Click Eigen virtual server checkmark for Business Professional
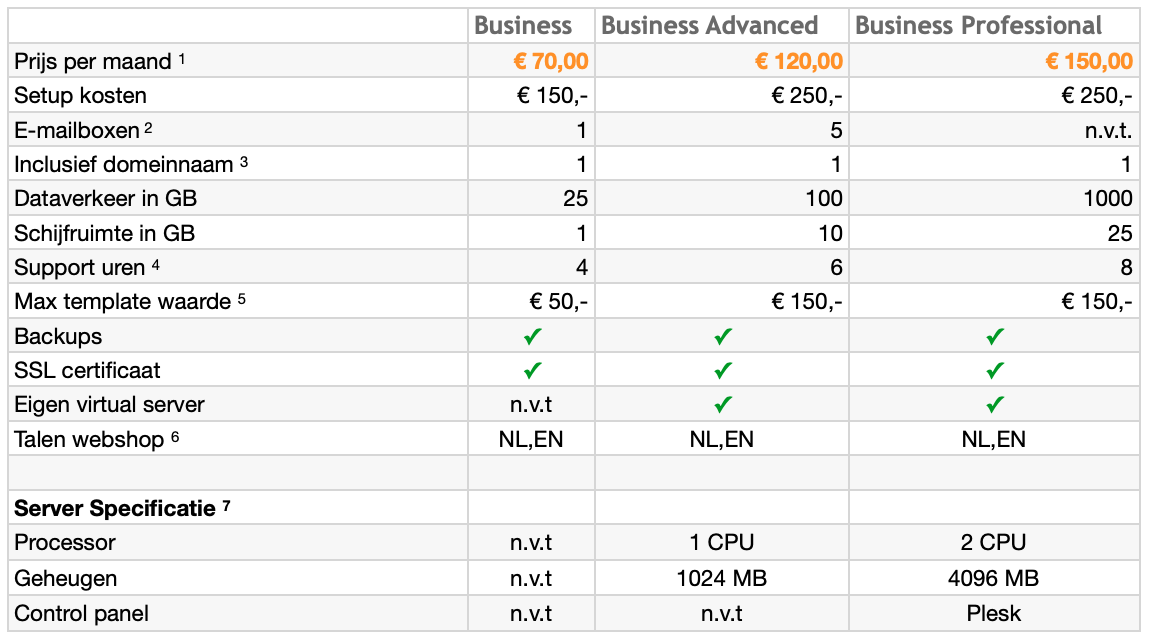The image size is (1150, 642). coord(994,405)
